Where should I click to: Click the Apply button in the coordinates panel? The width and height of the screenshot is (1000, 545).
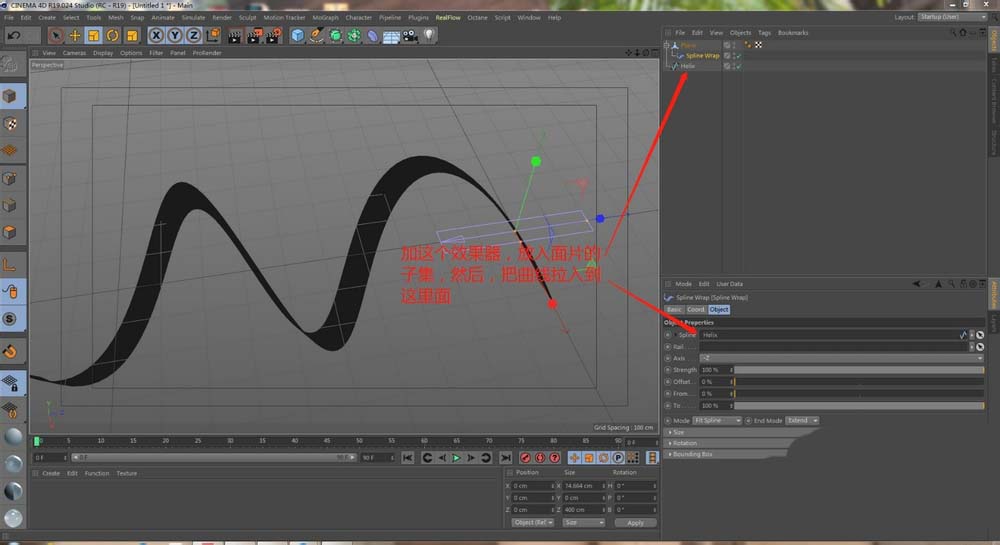(x=635, y=522)
